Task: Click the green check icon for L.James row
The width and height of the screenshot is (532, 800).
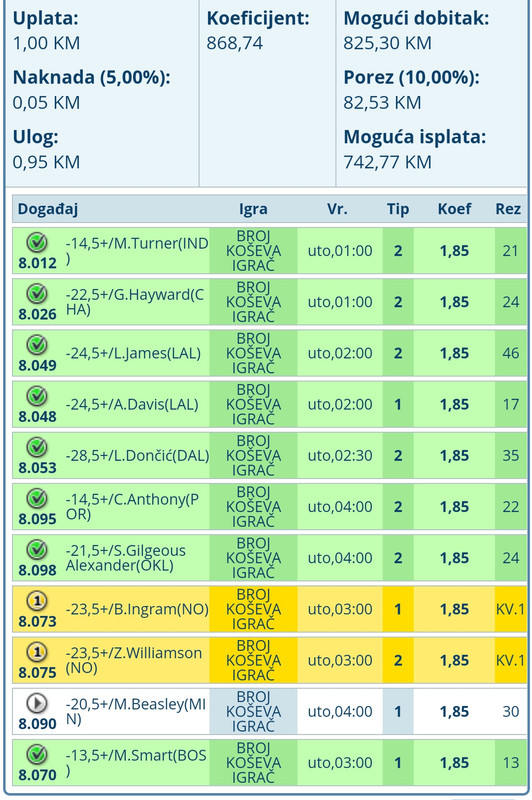Action: 37,345
